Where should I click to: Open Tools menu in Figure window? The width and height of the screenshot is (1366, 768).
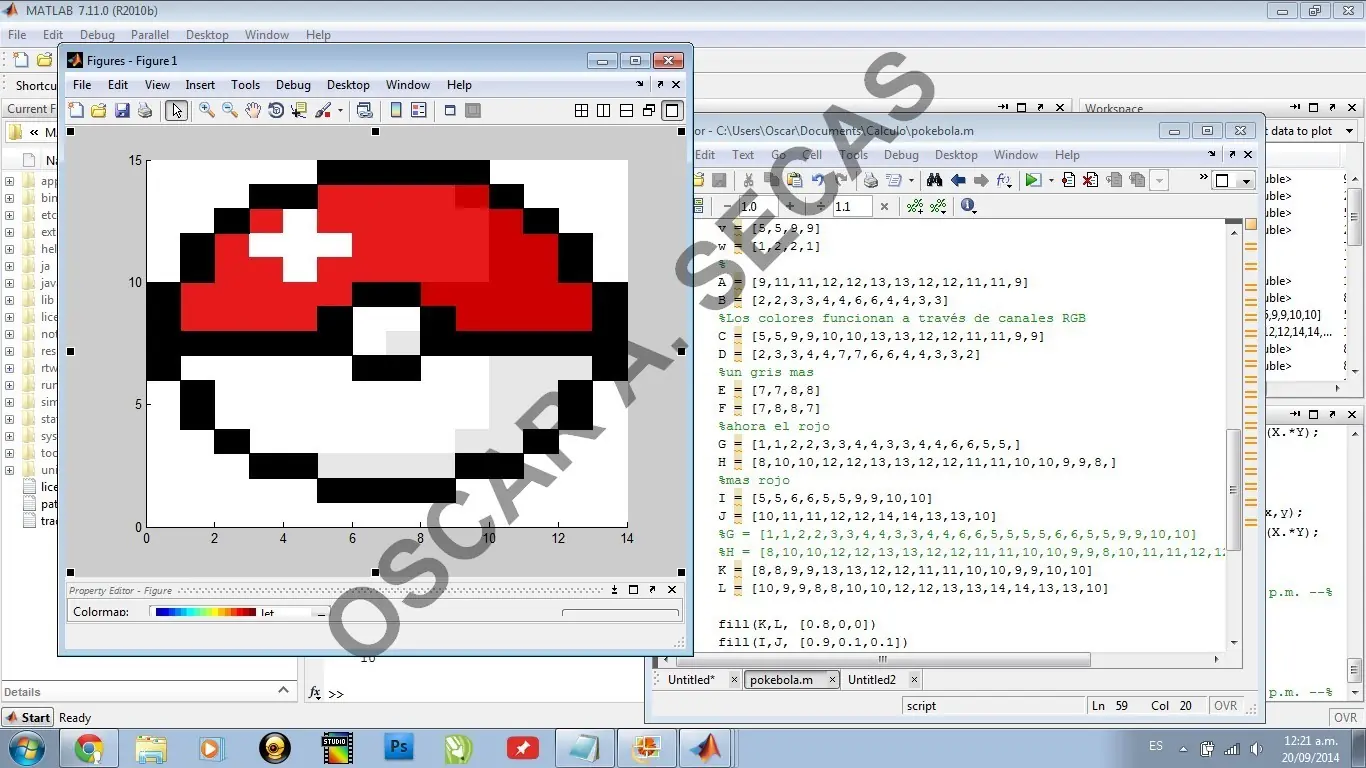pos(245,85)
